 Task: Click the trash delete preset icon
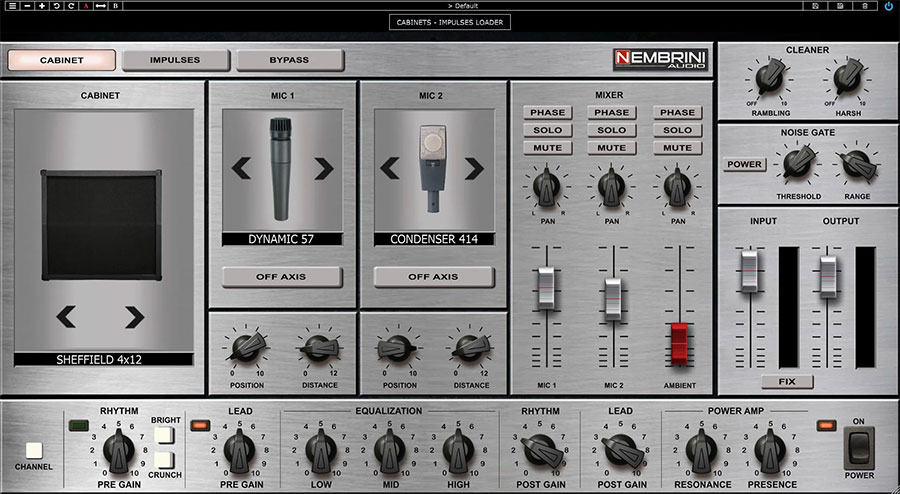pyautogui.click(x=865, y=6)
